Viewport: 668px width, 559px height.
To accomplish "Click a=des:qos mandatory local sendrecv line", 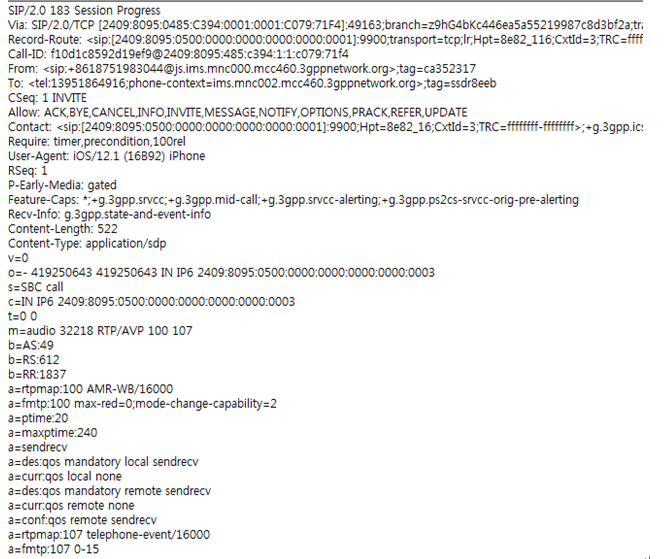I will coord(103,462).
